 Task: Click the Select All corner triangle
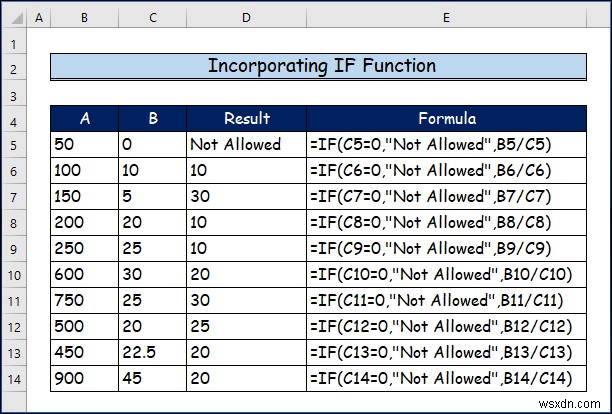pyautogui.click(x=13, y=18)
